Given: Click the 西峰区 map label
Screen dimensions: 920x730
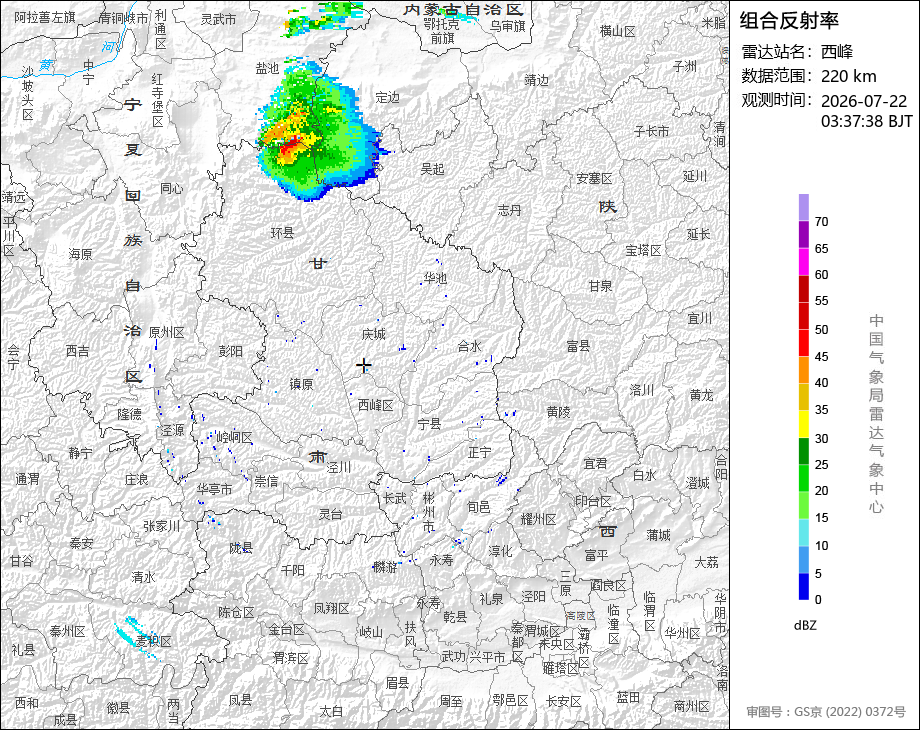Looking at the screenshot, I should (376, 405).
